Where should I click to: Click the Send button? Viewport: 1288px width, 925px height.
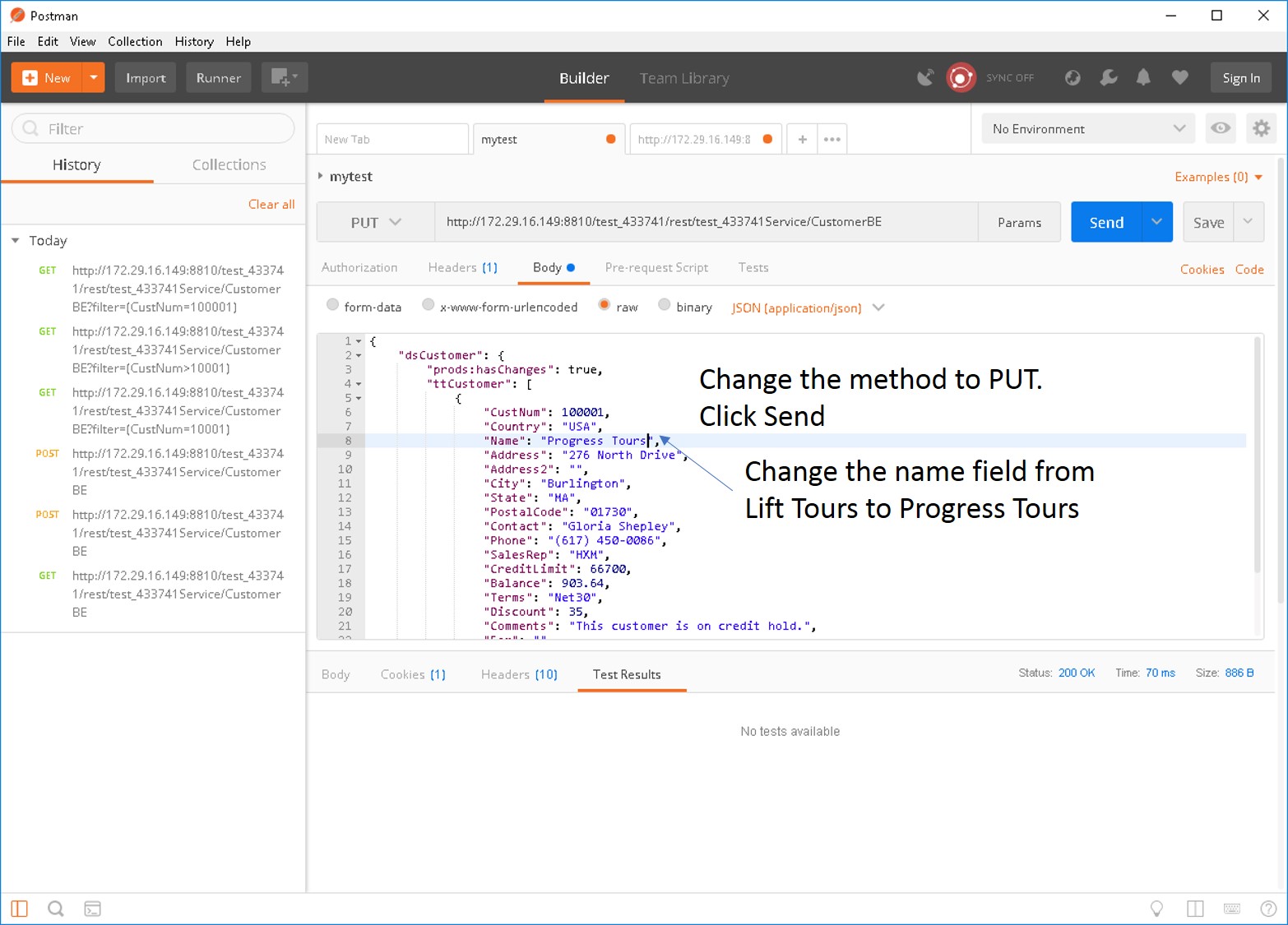pyautogui.click(x=1106, y=222)
